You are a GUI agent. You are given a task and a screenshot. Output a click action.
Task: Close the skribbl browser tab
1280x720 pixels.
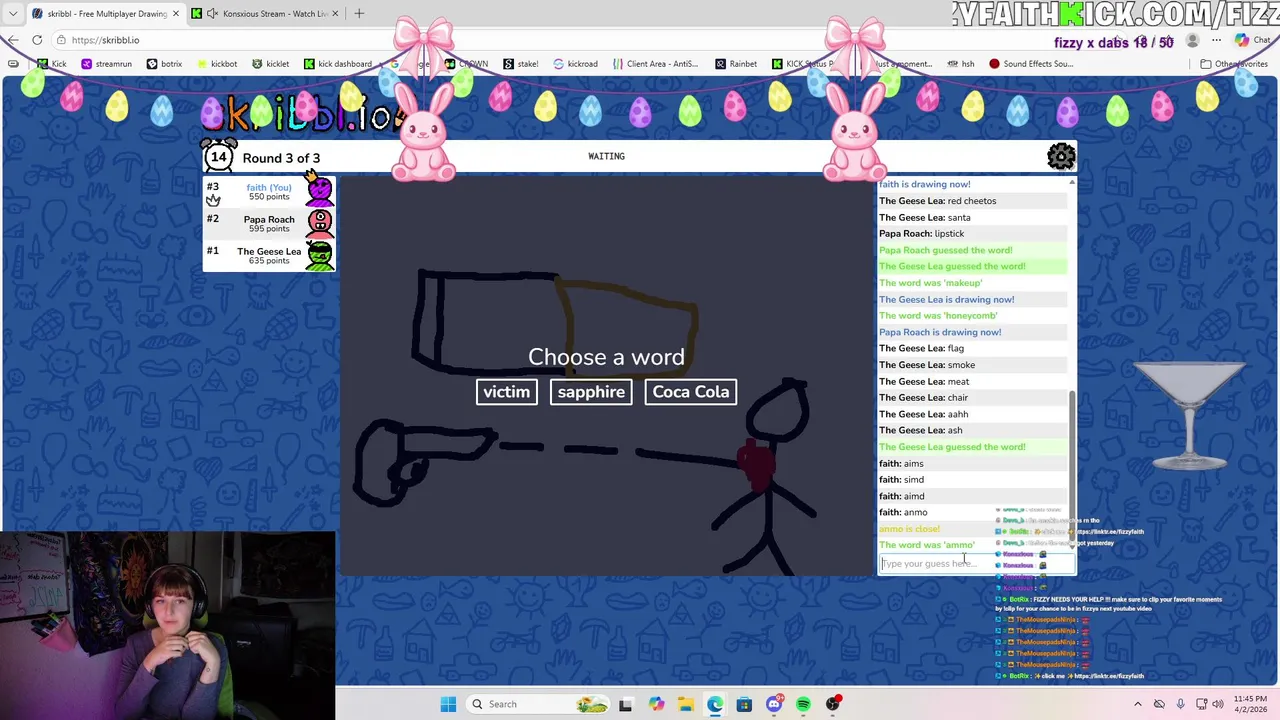click(x=176, y=13)
